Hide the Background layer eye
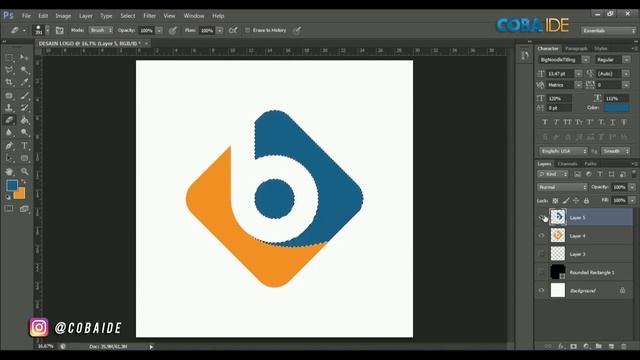Screen dimensions: 640x360 542,290
